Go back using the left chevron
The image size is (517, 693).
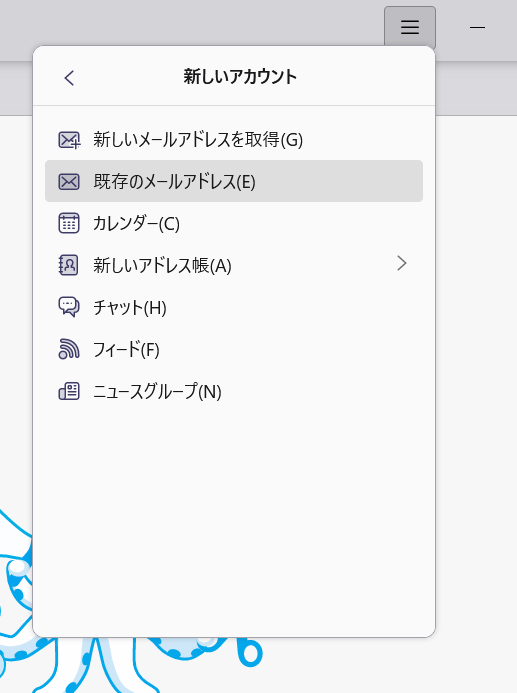pyautogui.click(x=69, y=78)
